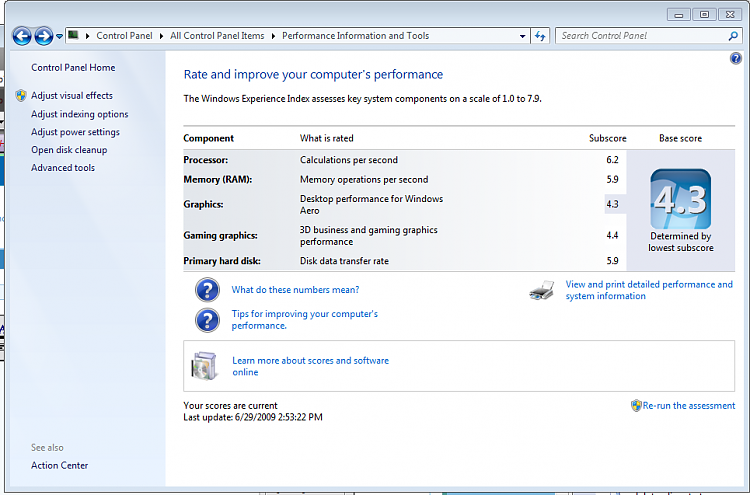
Task: Click the 4.3 base score badge
Action: (680, 199)
